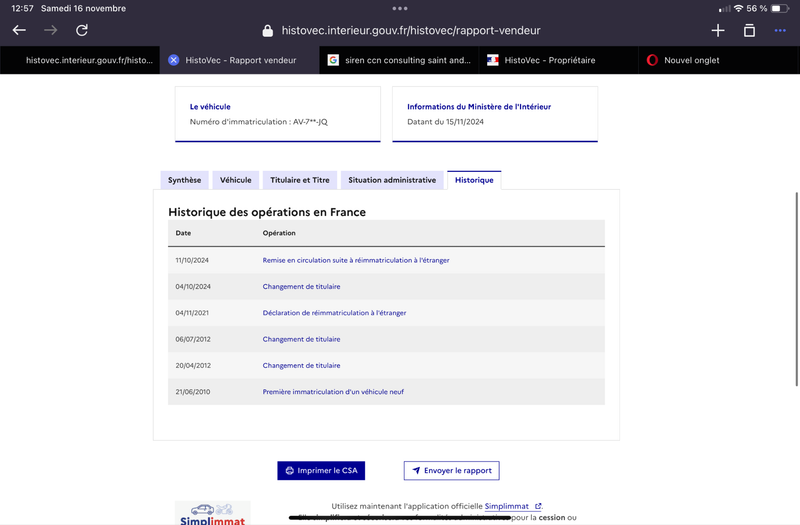Click the Le véhicule card heading
Viewport: 800px width, 525px height.
click(210, 107)
